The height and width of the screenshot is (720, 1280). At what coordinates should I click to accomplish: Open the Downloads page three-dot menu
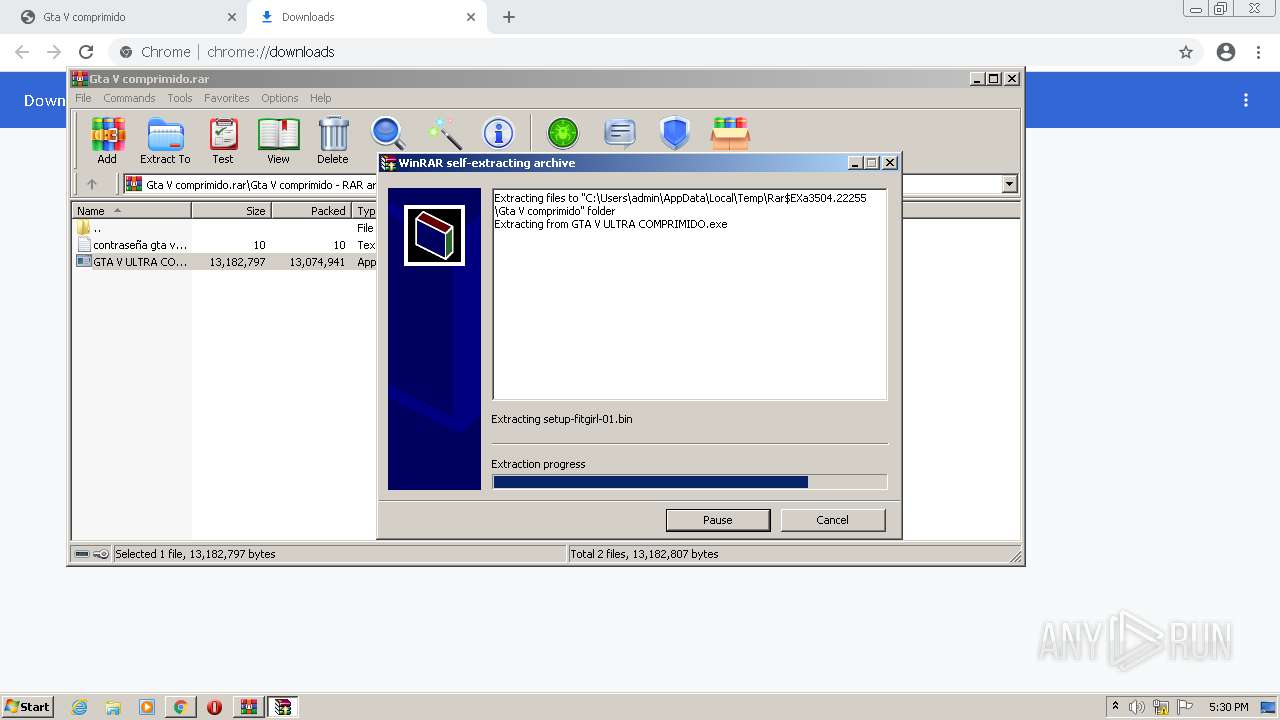[x=1246, y=100]
